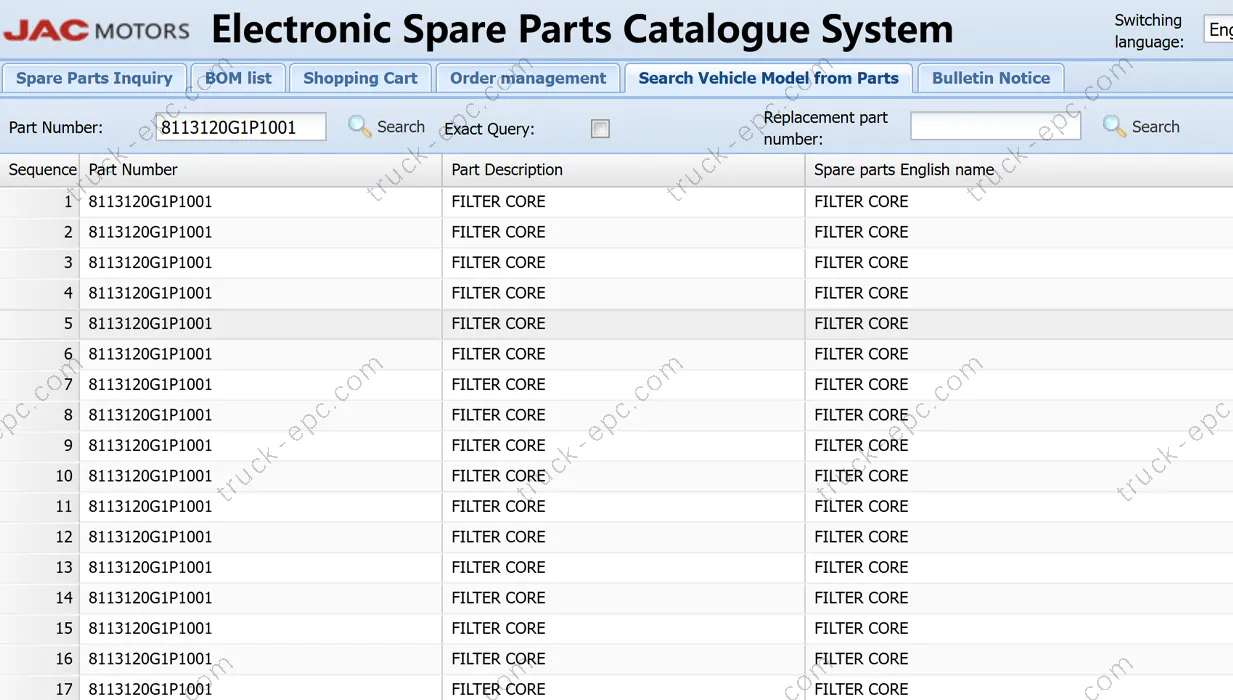Select part number in sequence row 7
The height and width of the screenshot is (700, 1233).
click(x=150, y=385)
